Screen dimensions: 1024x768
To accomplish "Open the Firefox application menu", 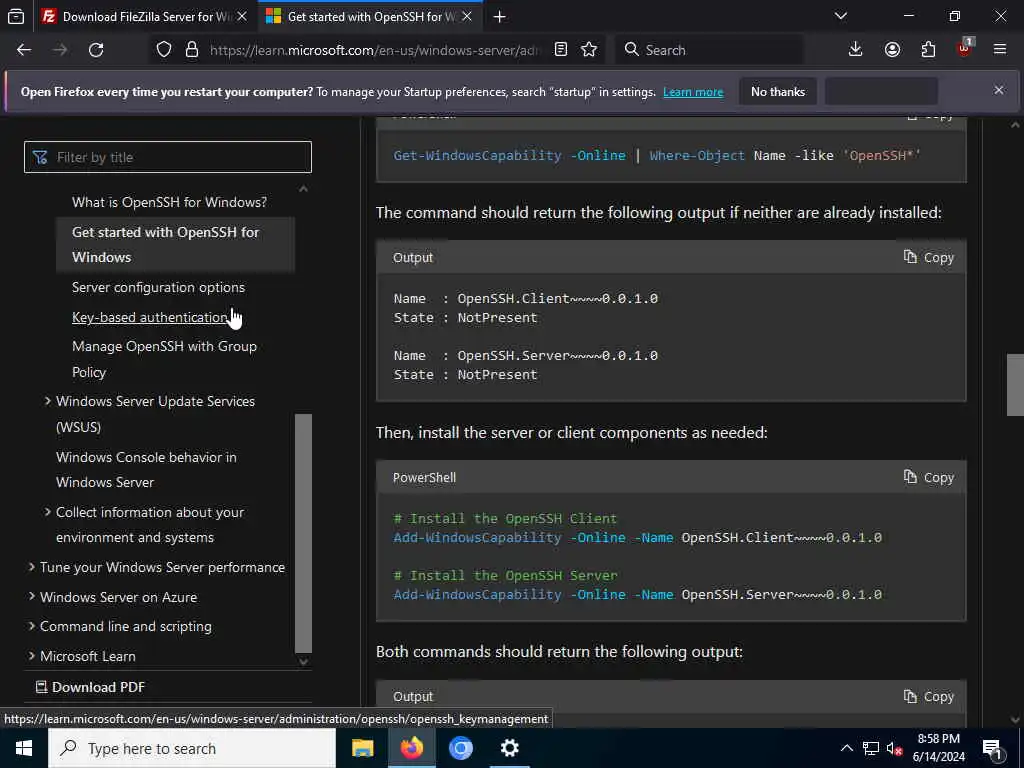I will click(x=1000, y=50).
